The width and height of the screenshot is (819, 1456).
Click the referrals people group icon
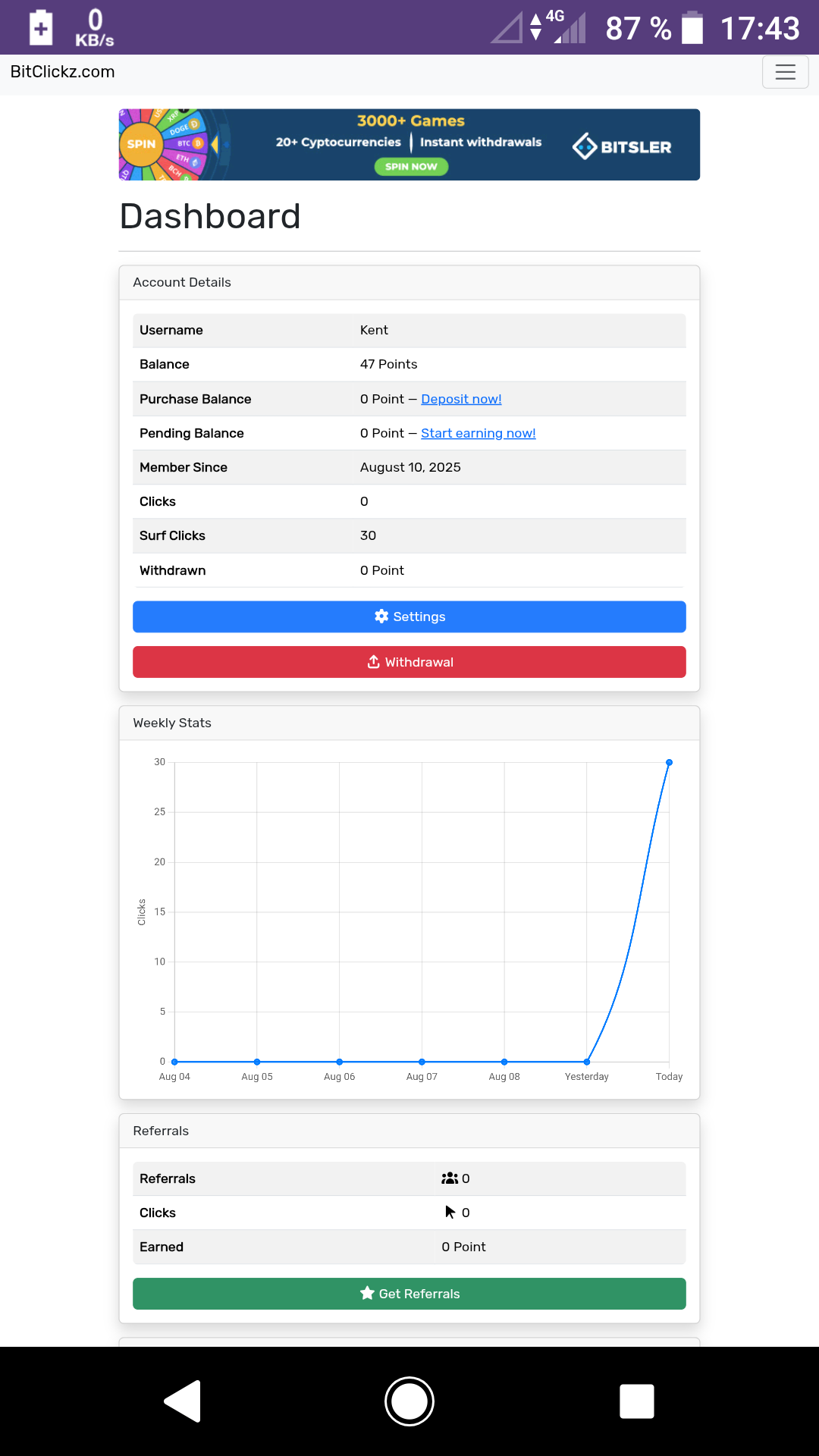[x=450, y=1178]
